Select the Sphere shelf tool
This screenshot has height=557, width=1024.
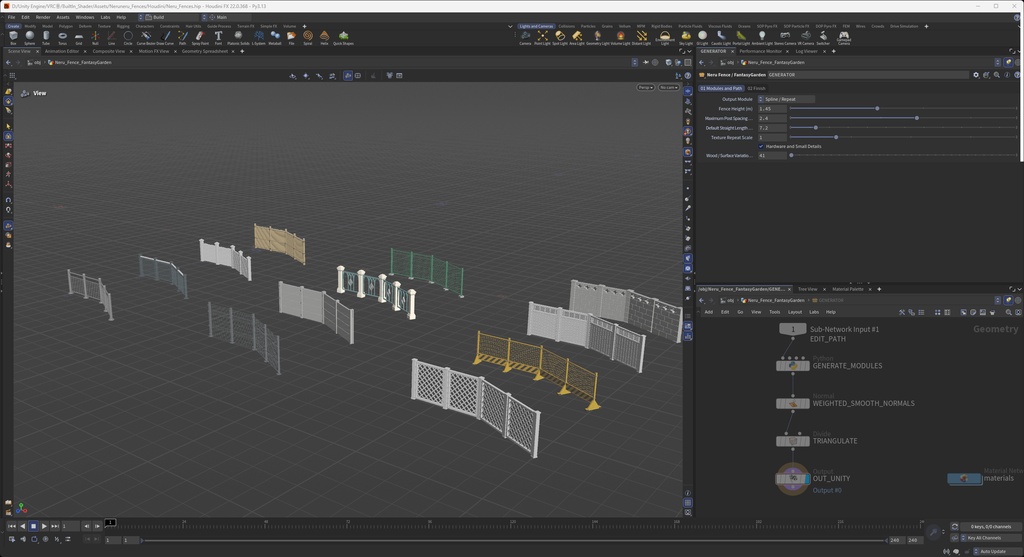click(29, 38)
